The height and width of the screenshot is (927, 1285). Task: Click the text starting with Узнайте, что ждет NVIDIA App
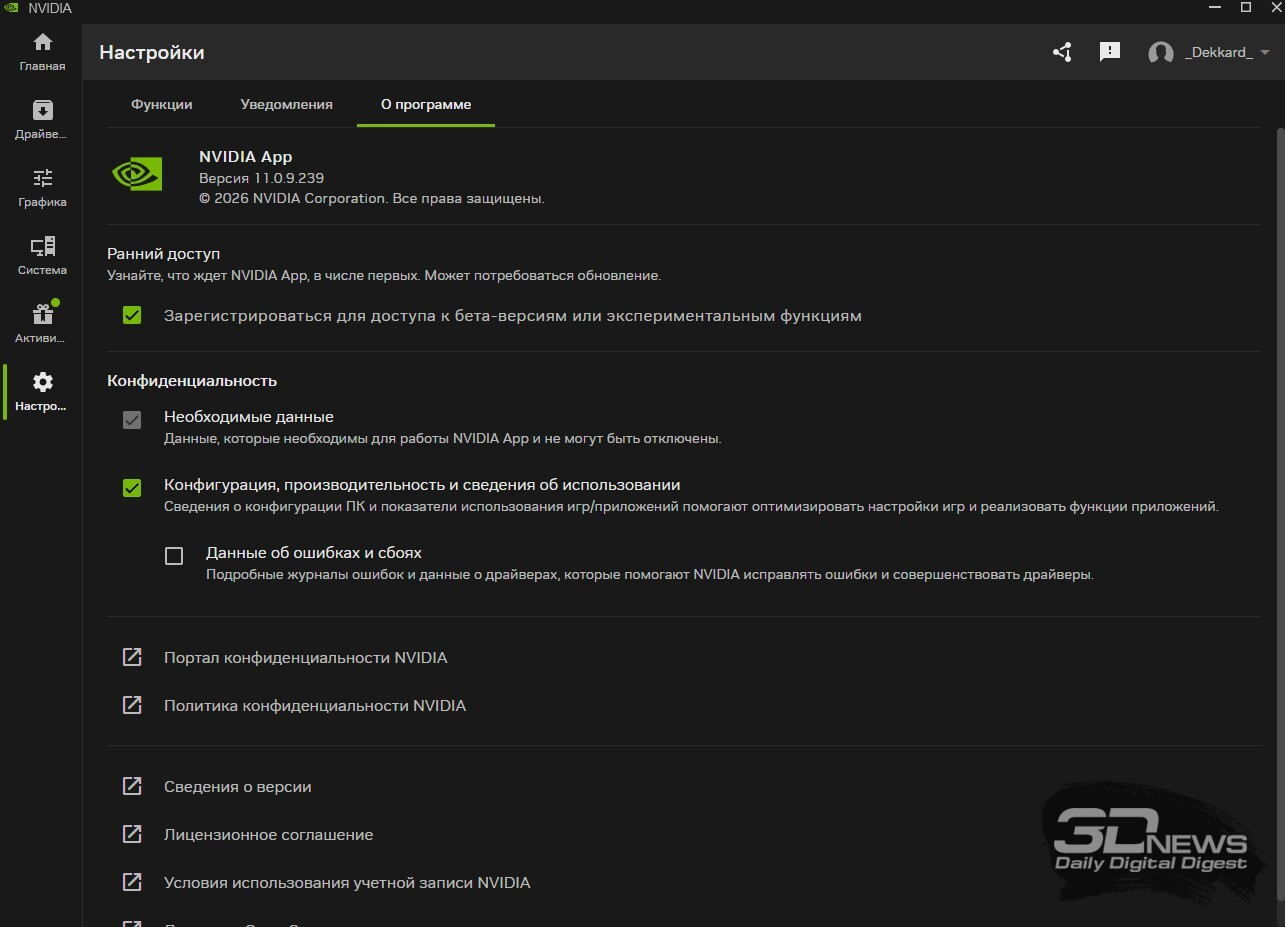(384, 275)
